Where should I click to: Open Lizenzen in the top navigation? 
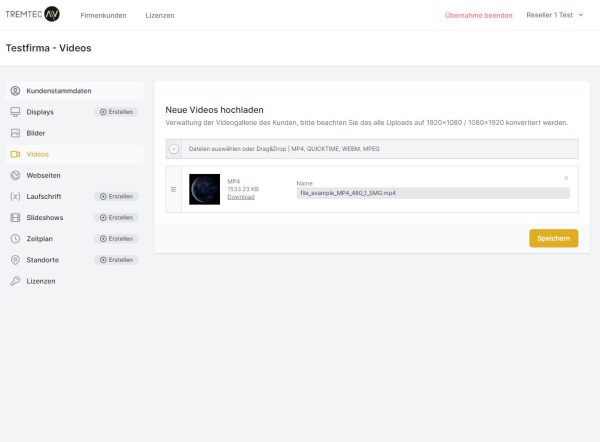point(160,15)
